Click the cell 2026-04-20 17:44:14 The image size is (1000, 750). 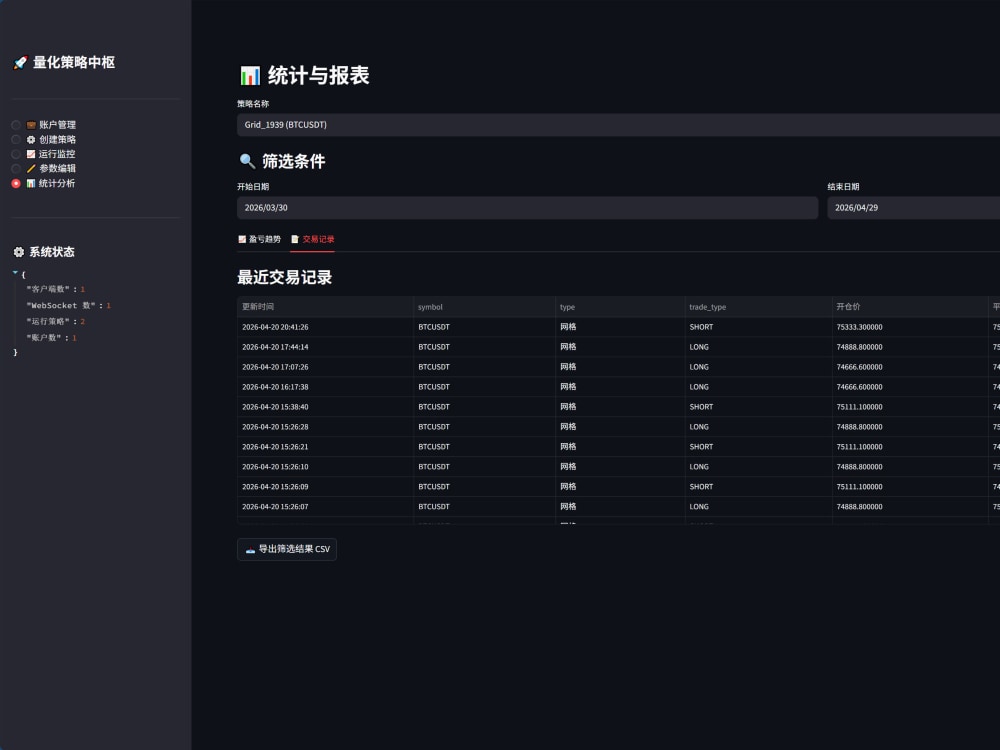325,347
